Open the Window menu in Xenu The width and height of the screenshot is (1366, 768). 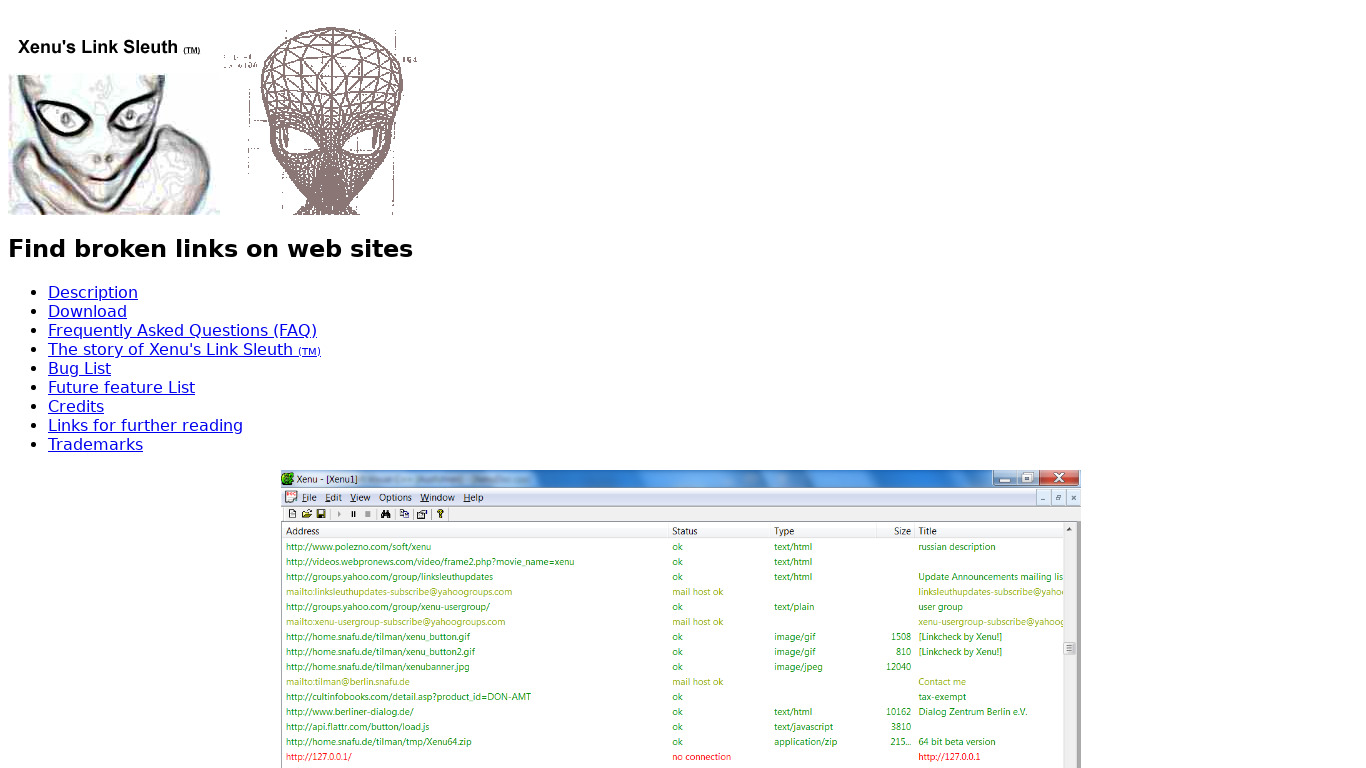[437, 498]
